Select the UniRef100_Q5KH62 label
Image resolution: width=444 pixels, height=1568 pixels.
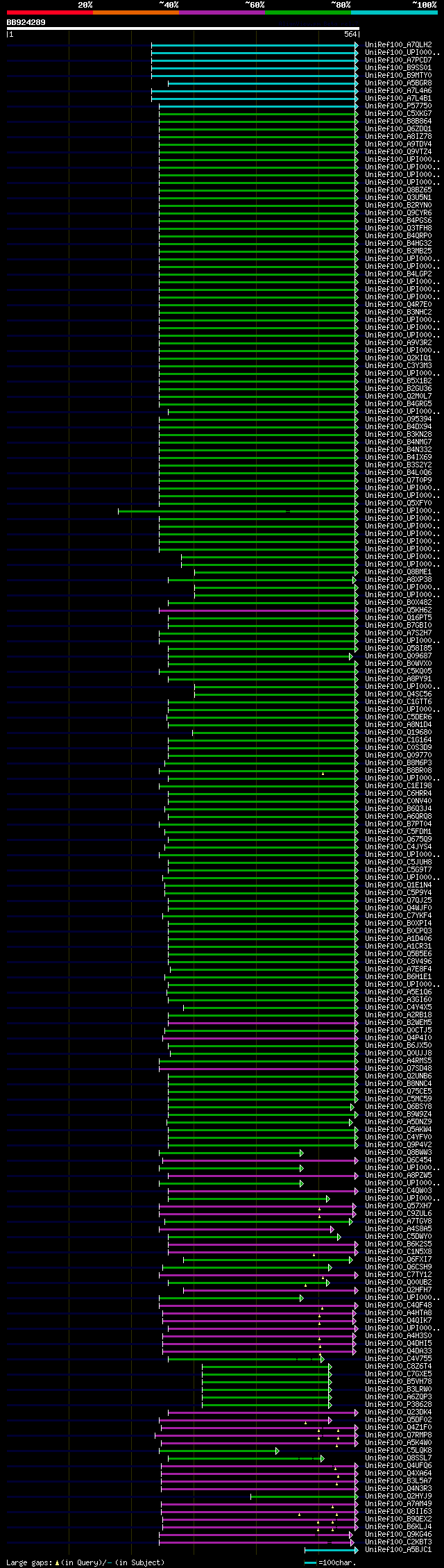pos(398,610)
